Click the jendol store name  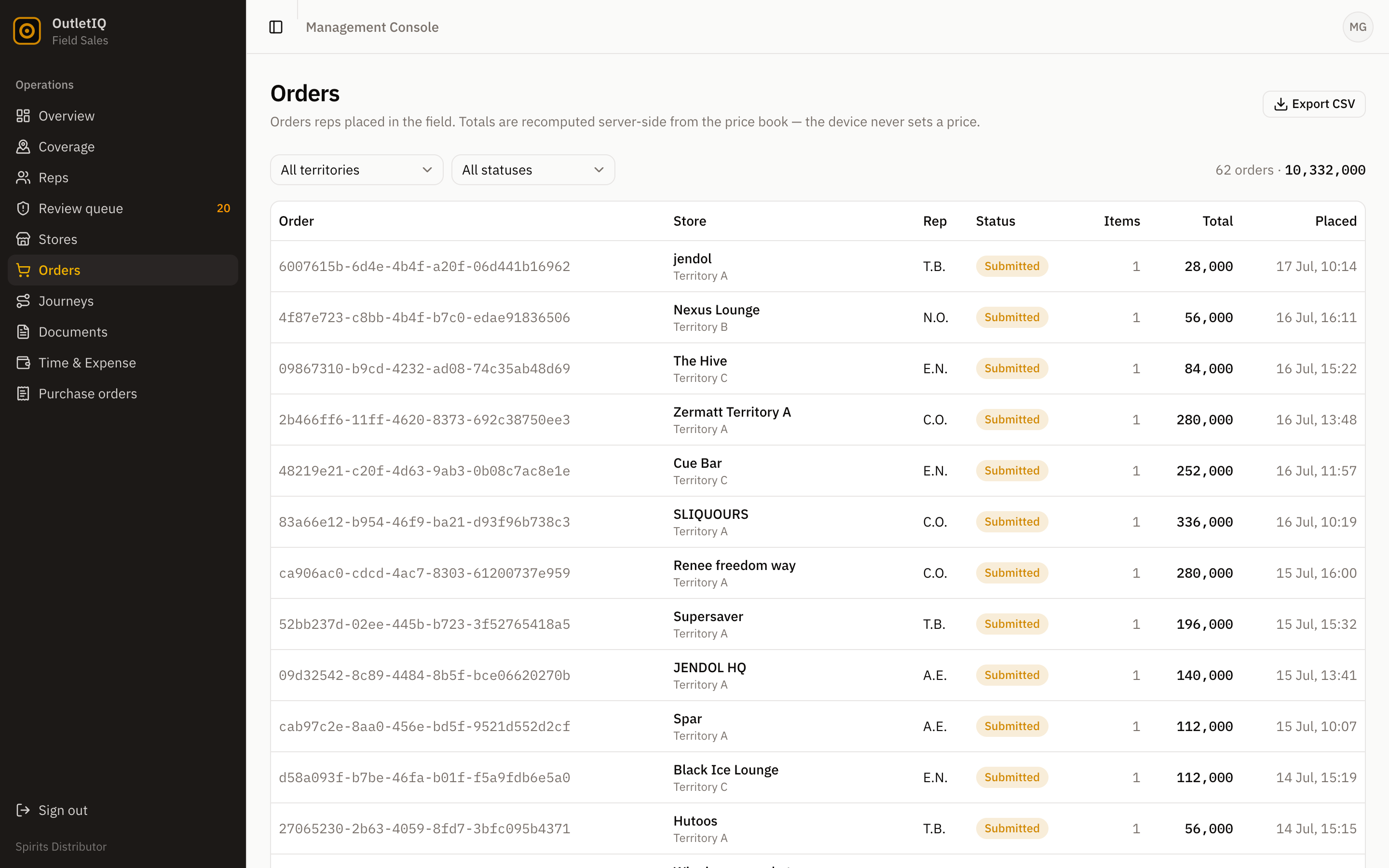[692, 259]
